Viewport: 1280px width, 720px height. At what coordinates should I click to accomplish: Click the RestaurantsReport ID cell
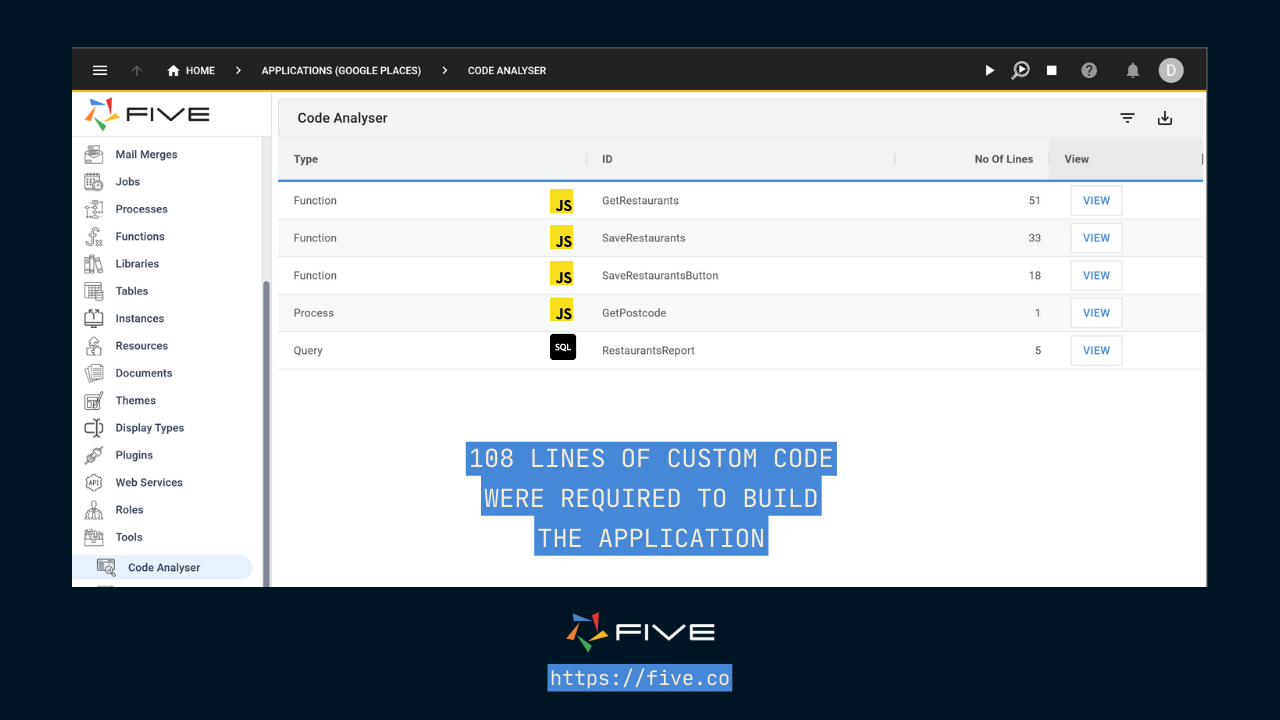tap(648, 351)
